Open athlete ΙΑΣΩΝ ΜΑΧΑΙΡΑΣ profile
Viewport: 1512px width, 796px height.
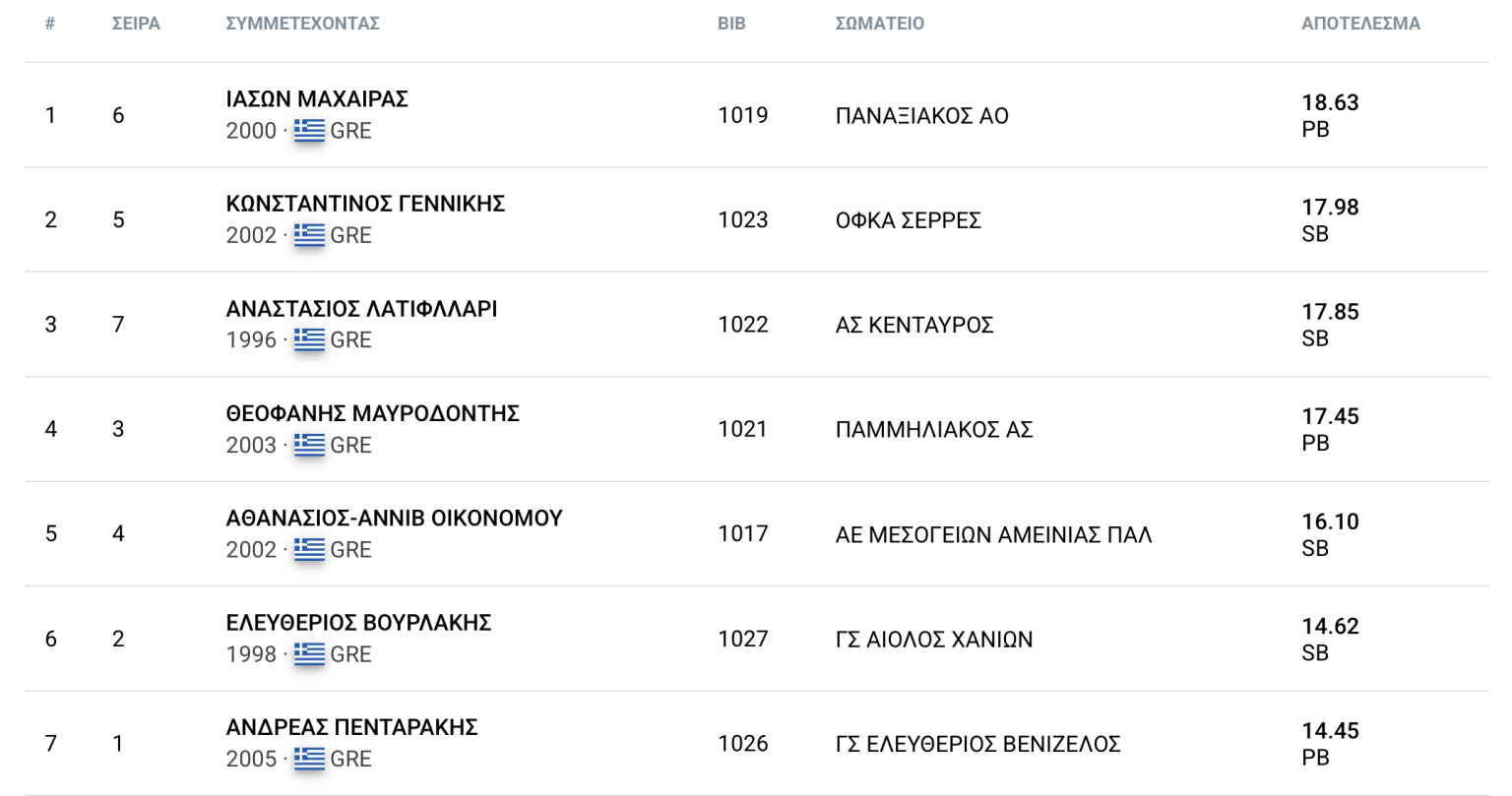point(317,99)
